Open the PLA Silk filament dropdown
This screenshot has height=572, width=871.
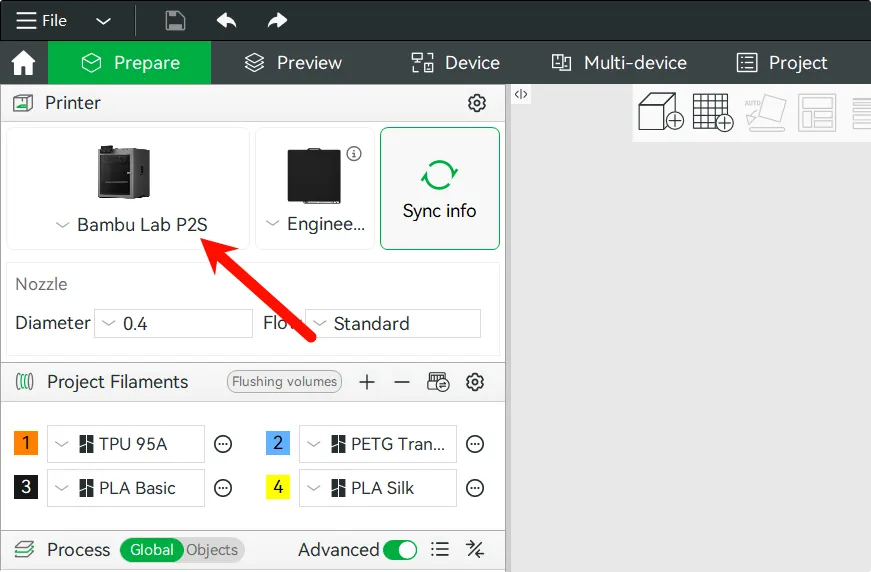378,488
